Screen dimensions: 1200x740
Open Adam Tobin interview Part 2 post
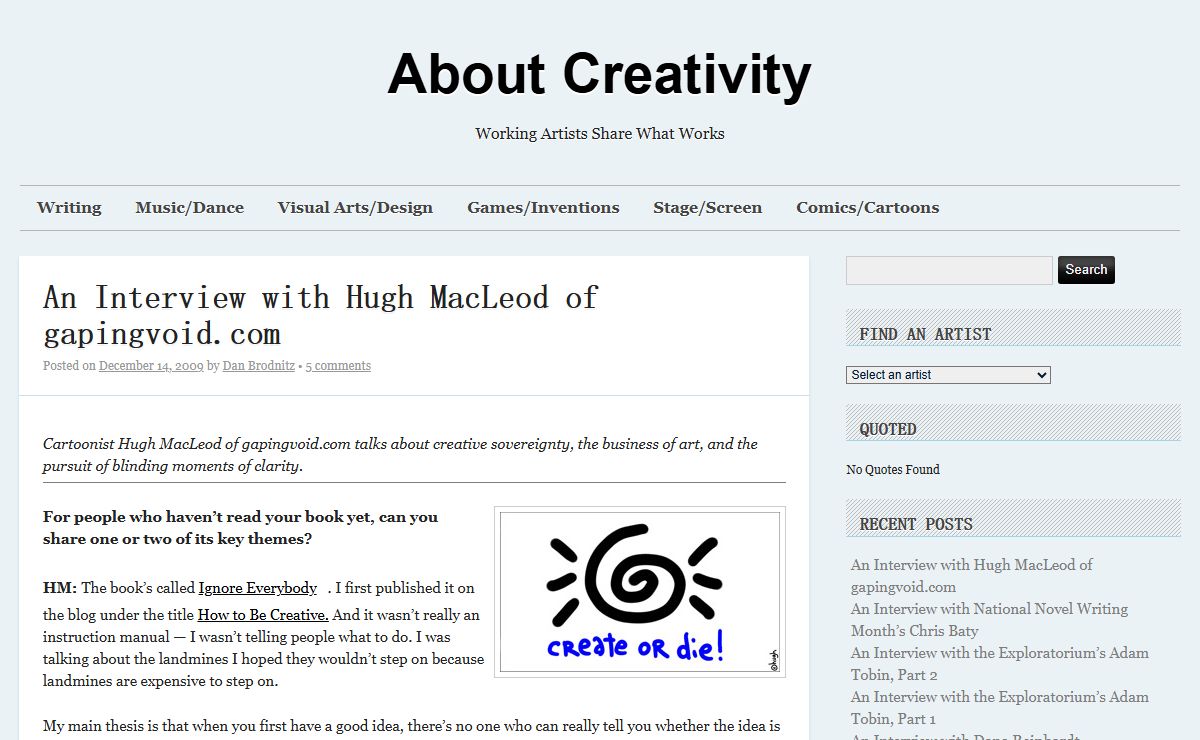coord(1000,664)
